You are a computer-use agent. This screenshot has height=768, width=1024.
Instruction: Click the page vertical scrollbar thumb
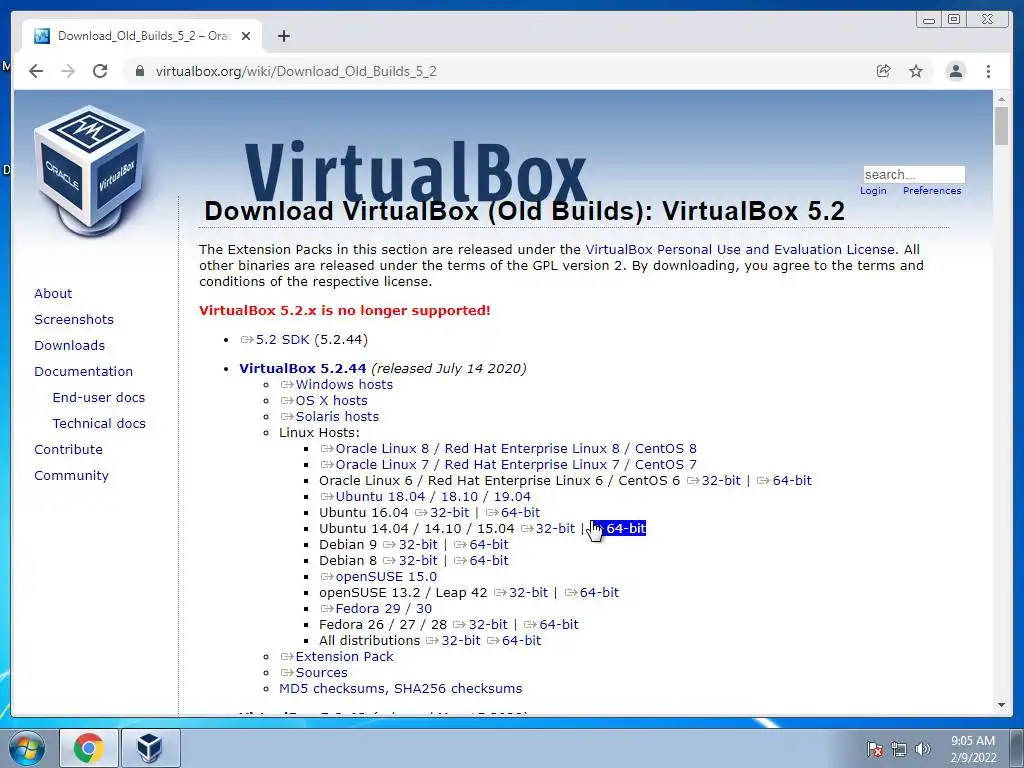tap(1001, 125)
